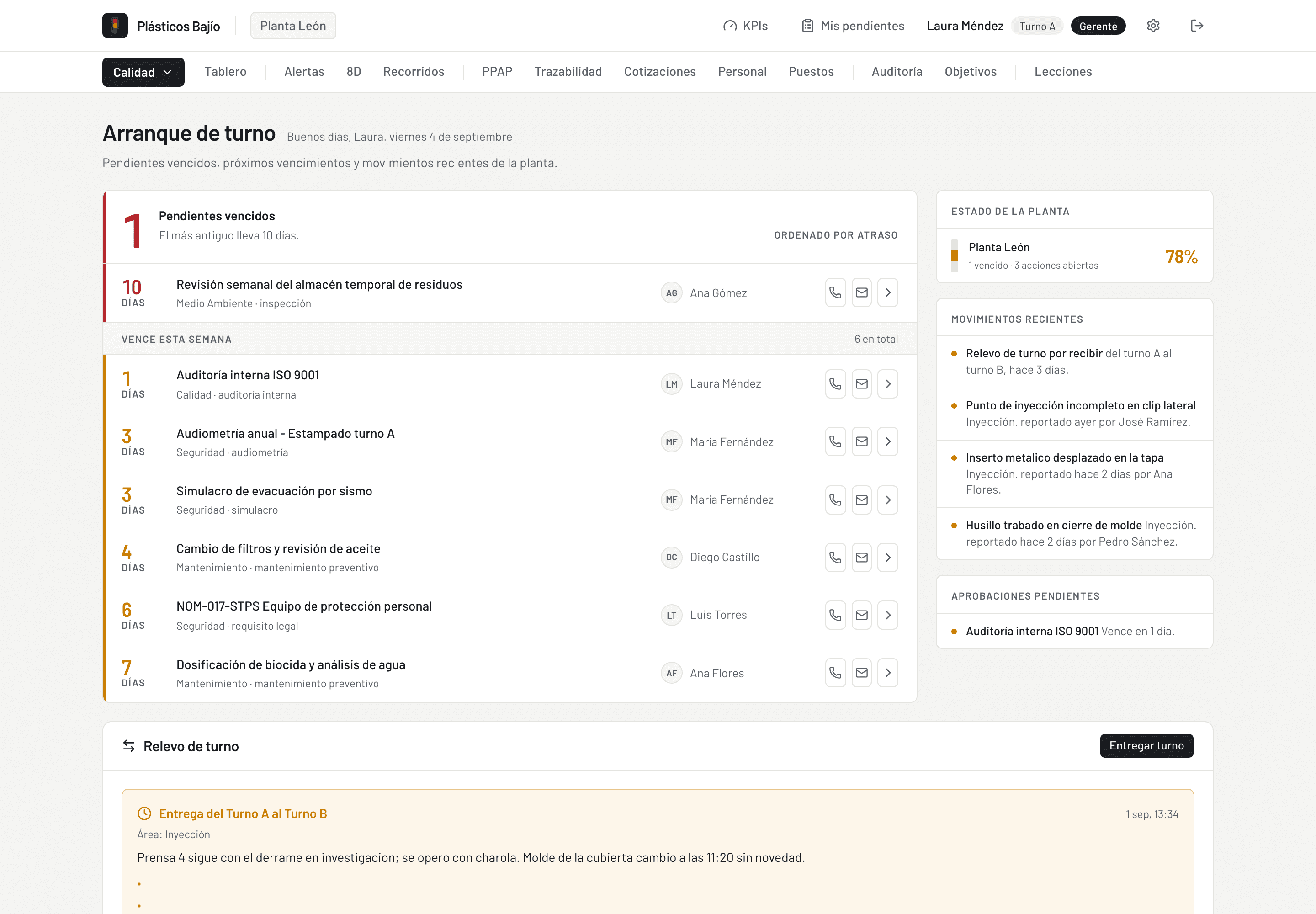The height and width of the screenshot is (914, 1316).
Task: Email María Fernández about Simulacro de evacuación
Action: (x=861, y=500)
